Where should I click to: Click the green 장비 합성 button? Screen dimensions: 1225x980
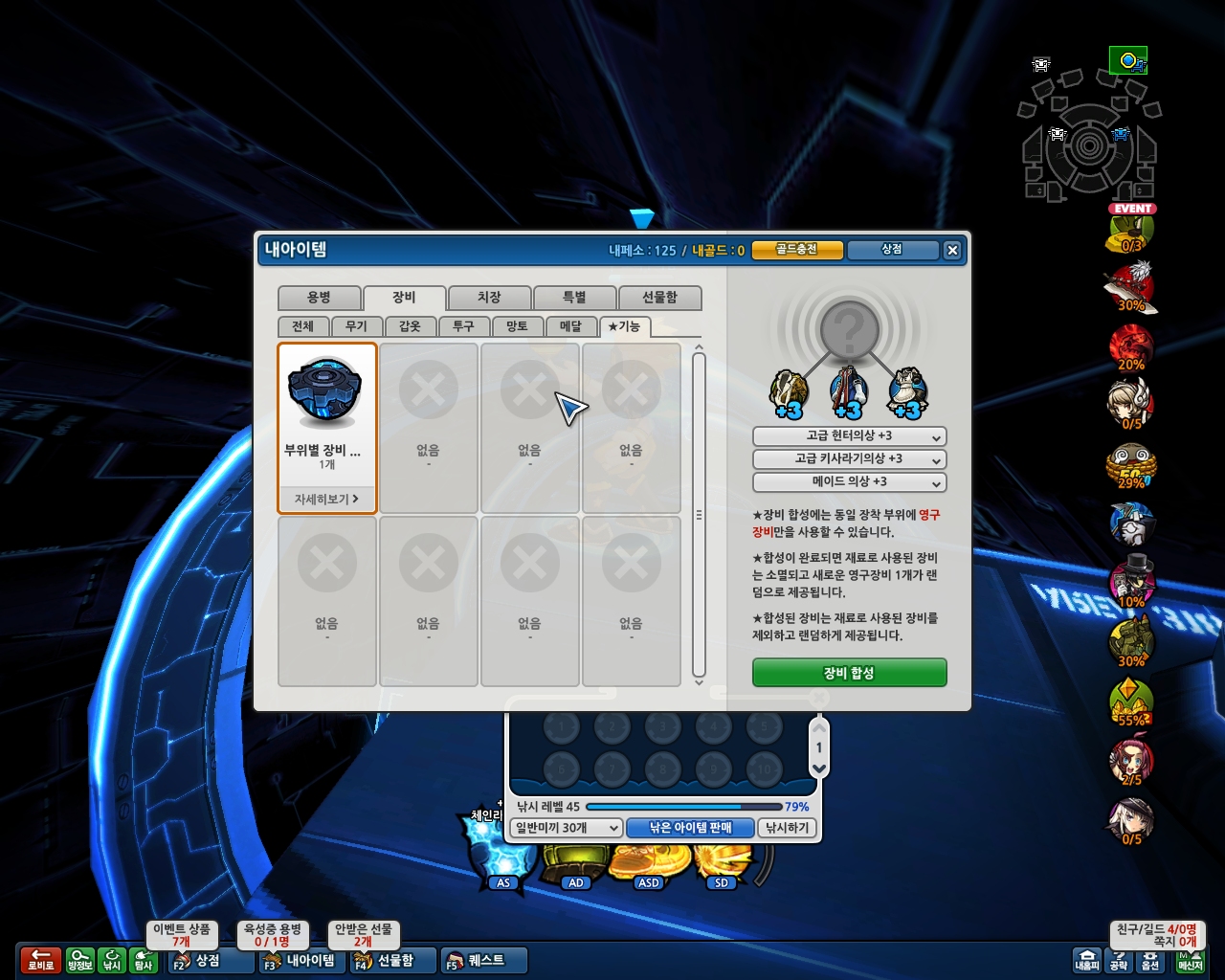pyautogui.click(x=850, y=673)
